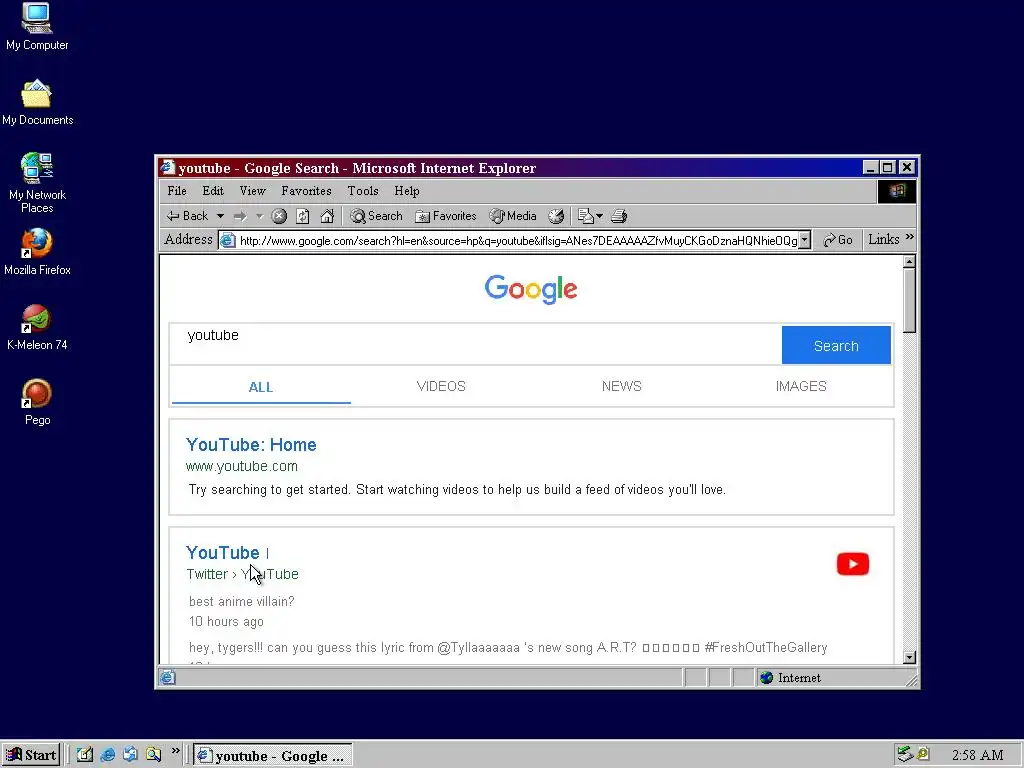Screen dimensions: 1024x768
Task: Print the page with the Print icon
Action: point(619,216)
